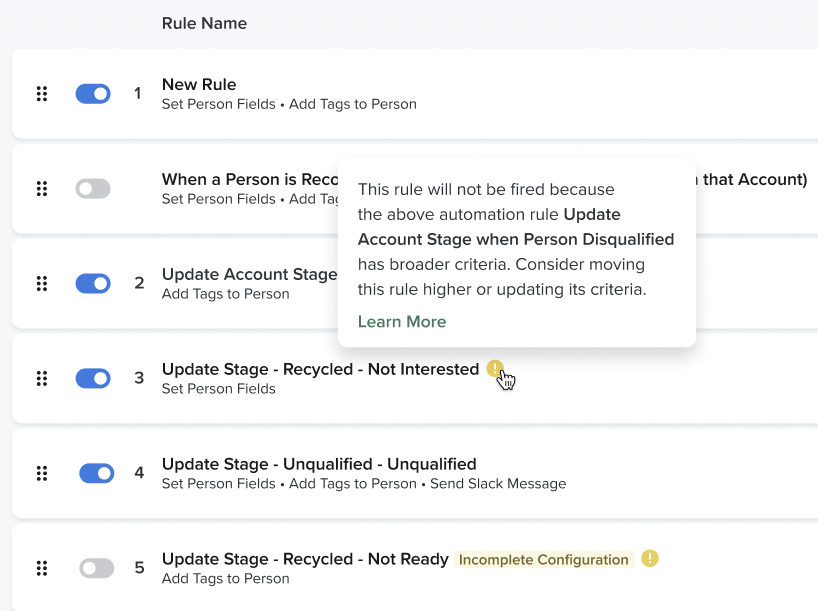Enable the Update Stage - Recycled - Not Ready rule
Screen dimensions: 818x611
(97, 568)
